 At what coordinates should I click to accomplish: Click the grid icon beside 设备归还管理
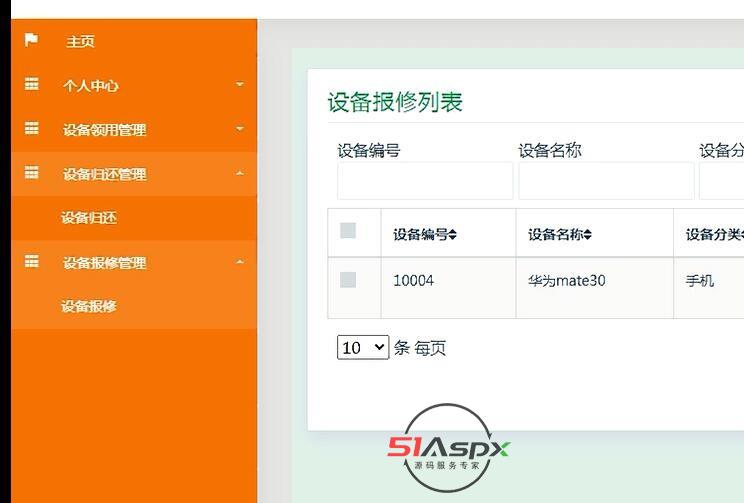31,172
